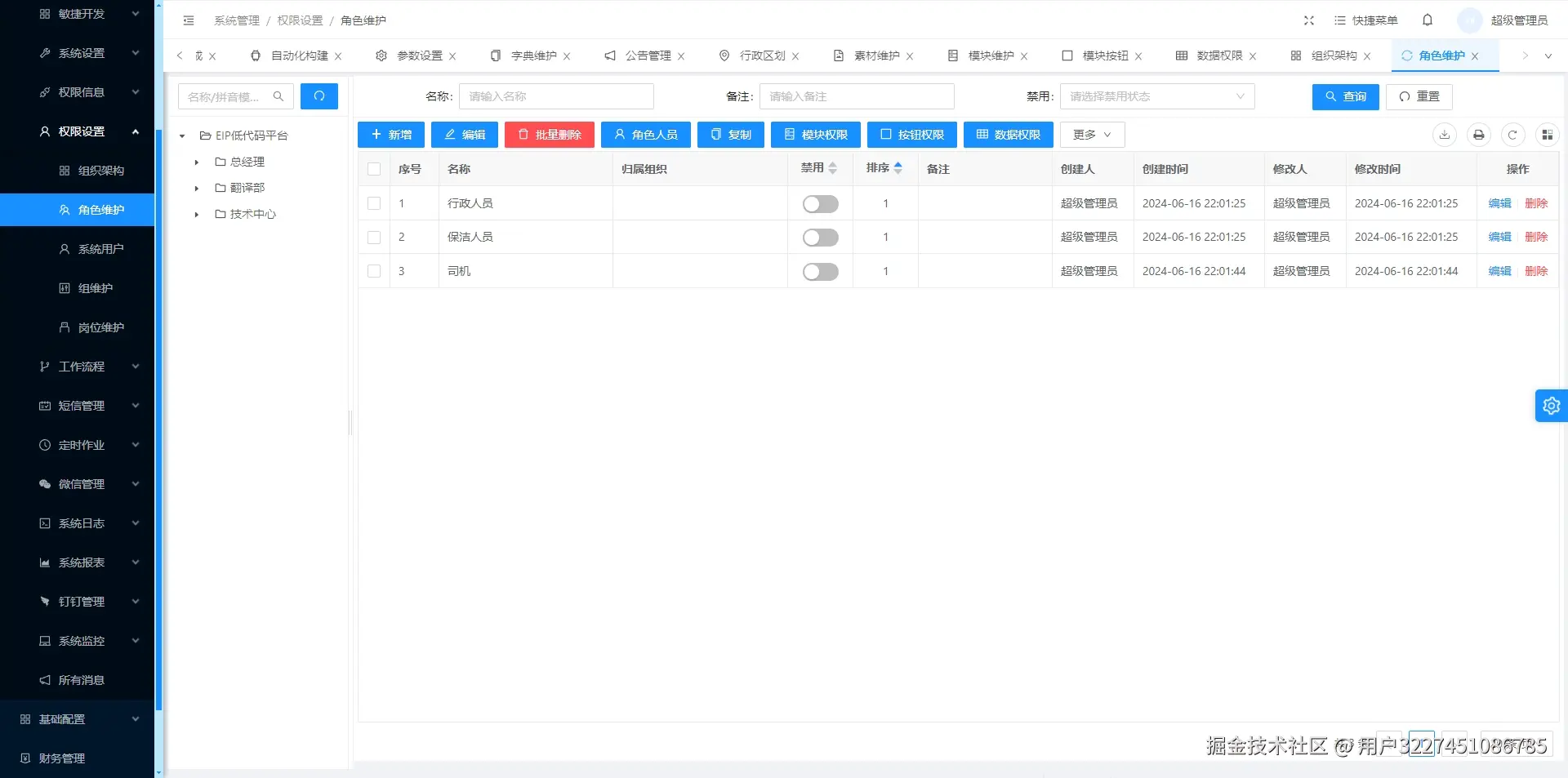
Task: Click the 重置 reset button
Action: click(1419, 96)
